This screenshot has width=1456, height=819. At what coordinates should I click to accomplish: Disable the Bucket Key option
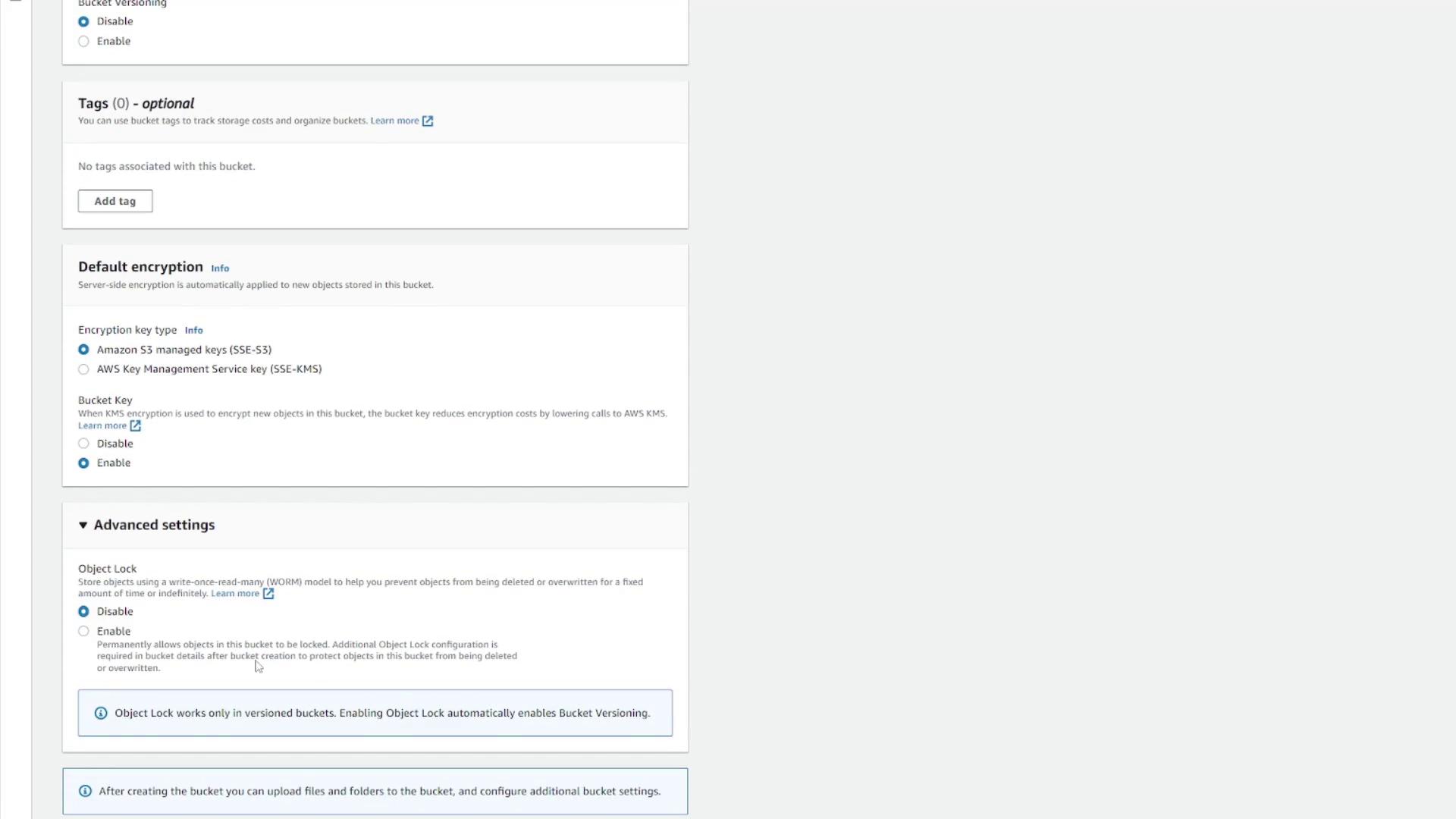tap(83, 444)
